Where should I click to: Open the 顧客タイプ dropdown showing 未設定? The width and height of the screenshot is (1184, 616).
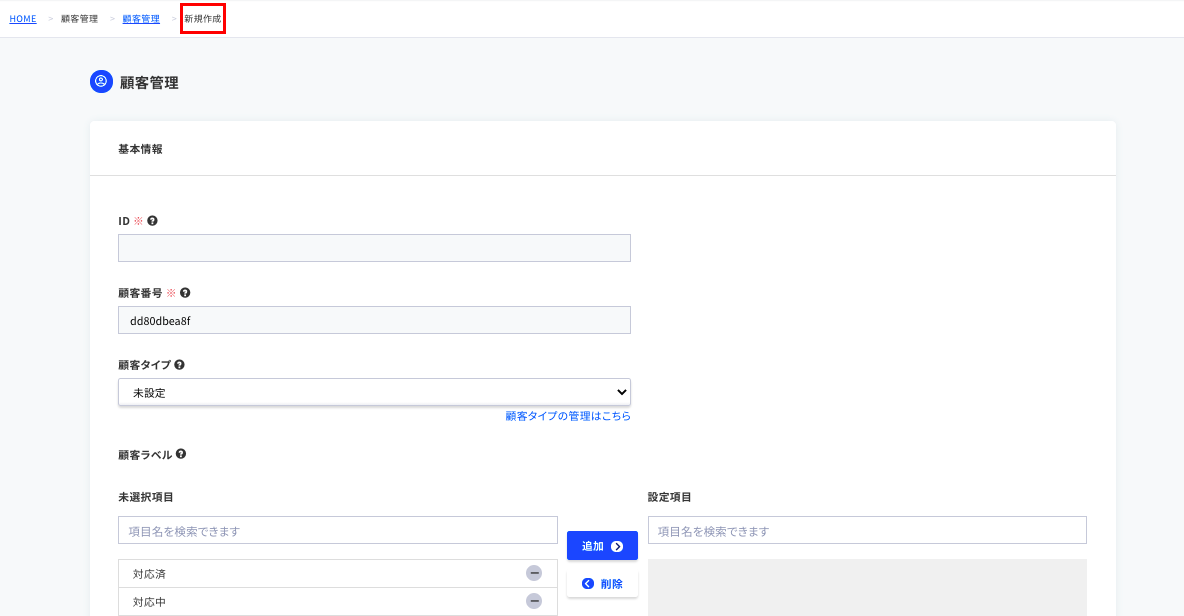375,393
